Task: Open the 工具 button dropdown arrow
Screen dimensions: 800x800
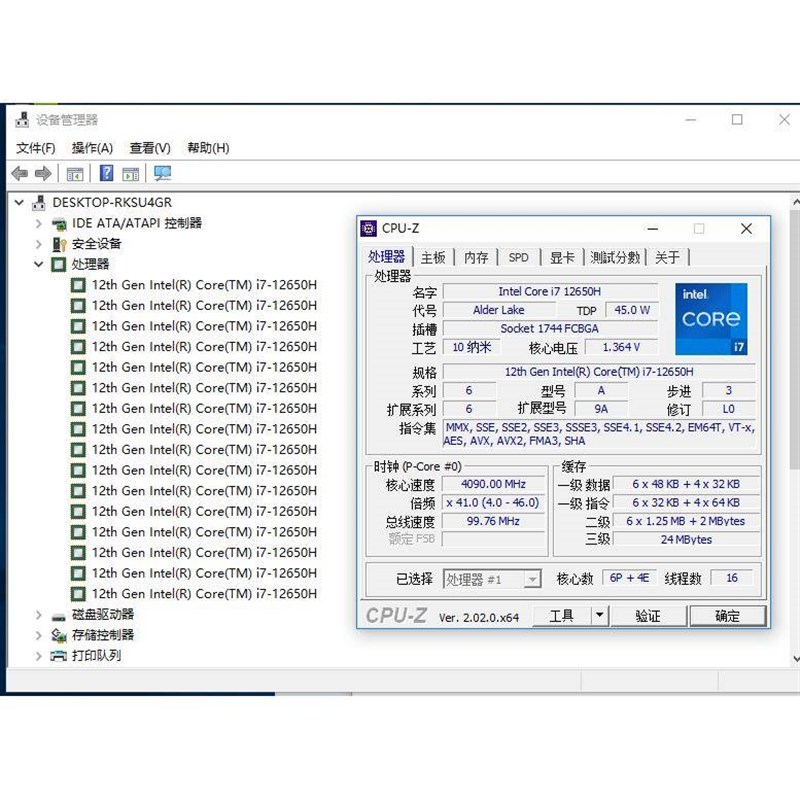Action: click(x=600, y=615)
